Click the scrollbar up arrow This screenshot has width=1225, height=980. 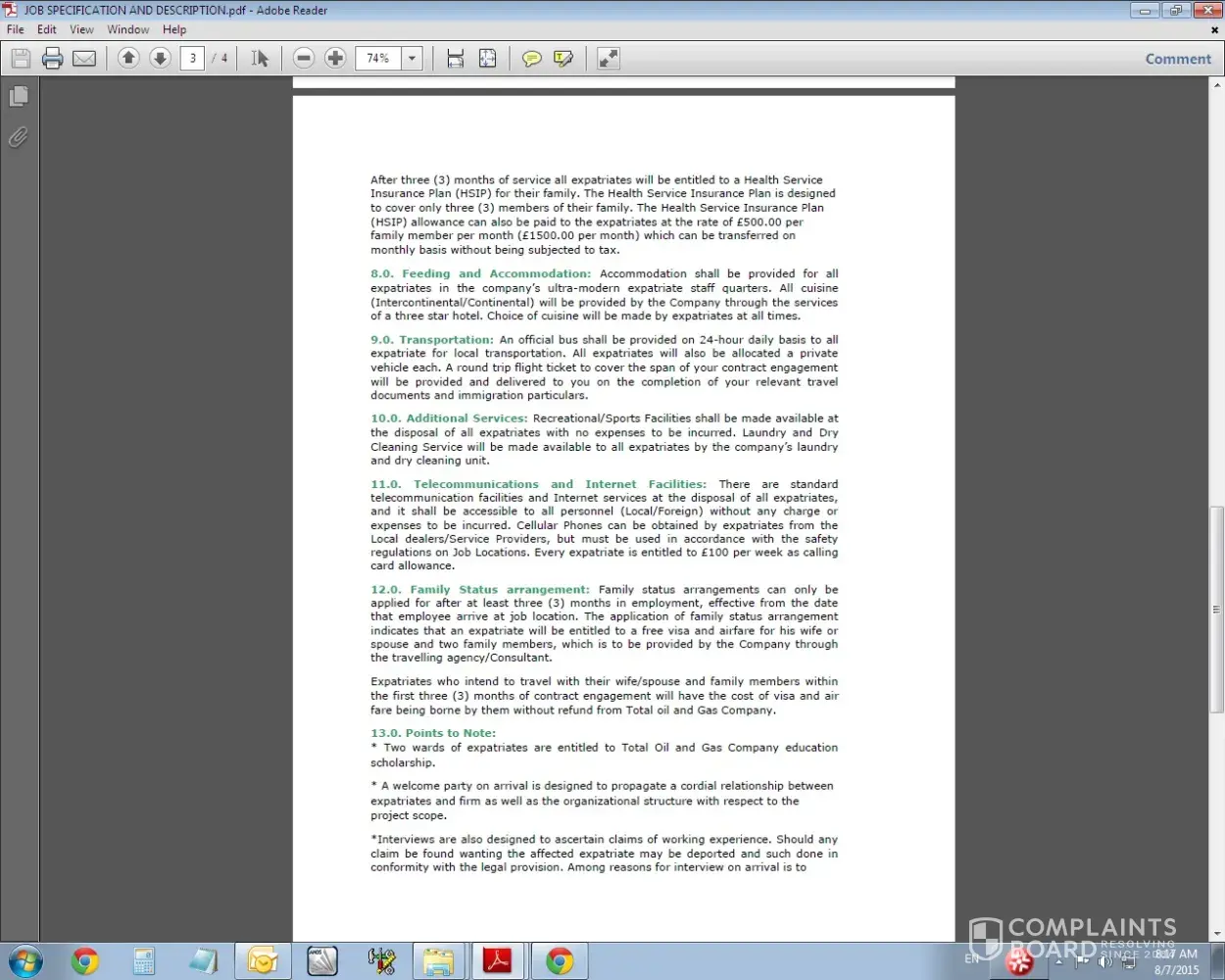(1216, 84)
